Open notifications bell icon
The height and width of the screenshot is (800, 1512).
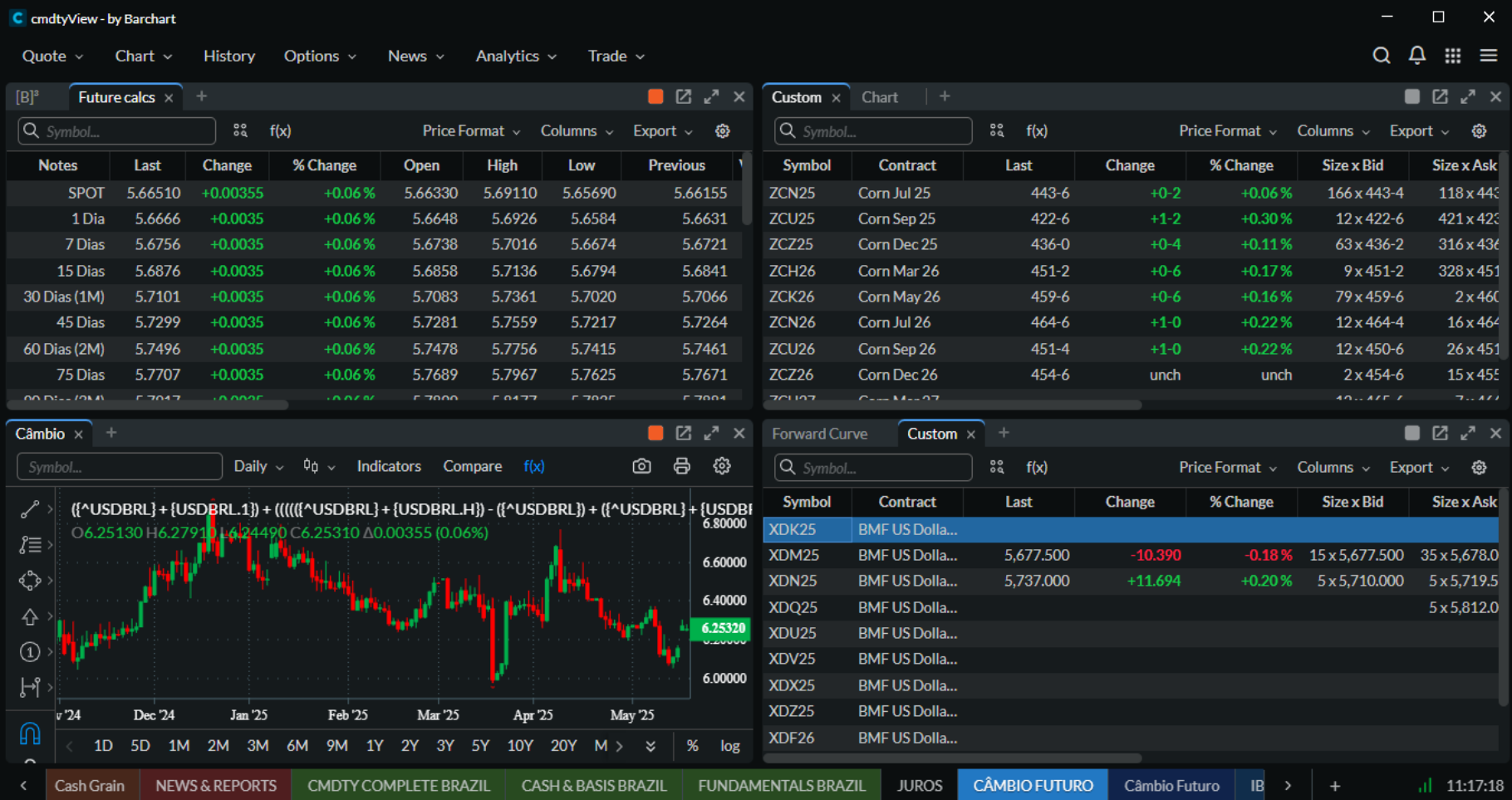tap(1417, 56)
